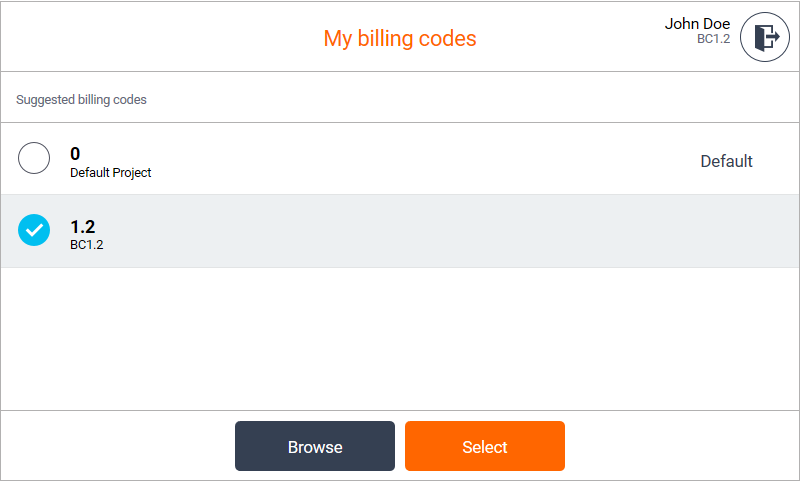Image resolution: width=802 pixels, height=483 pixels.
Task: Select the radio button for code 0
Action: [34, 158]
